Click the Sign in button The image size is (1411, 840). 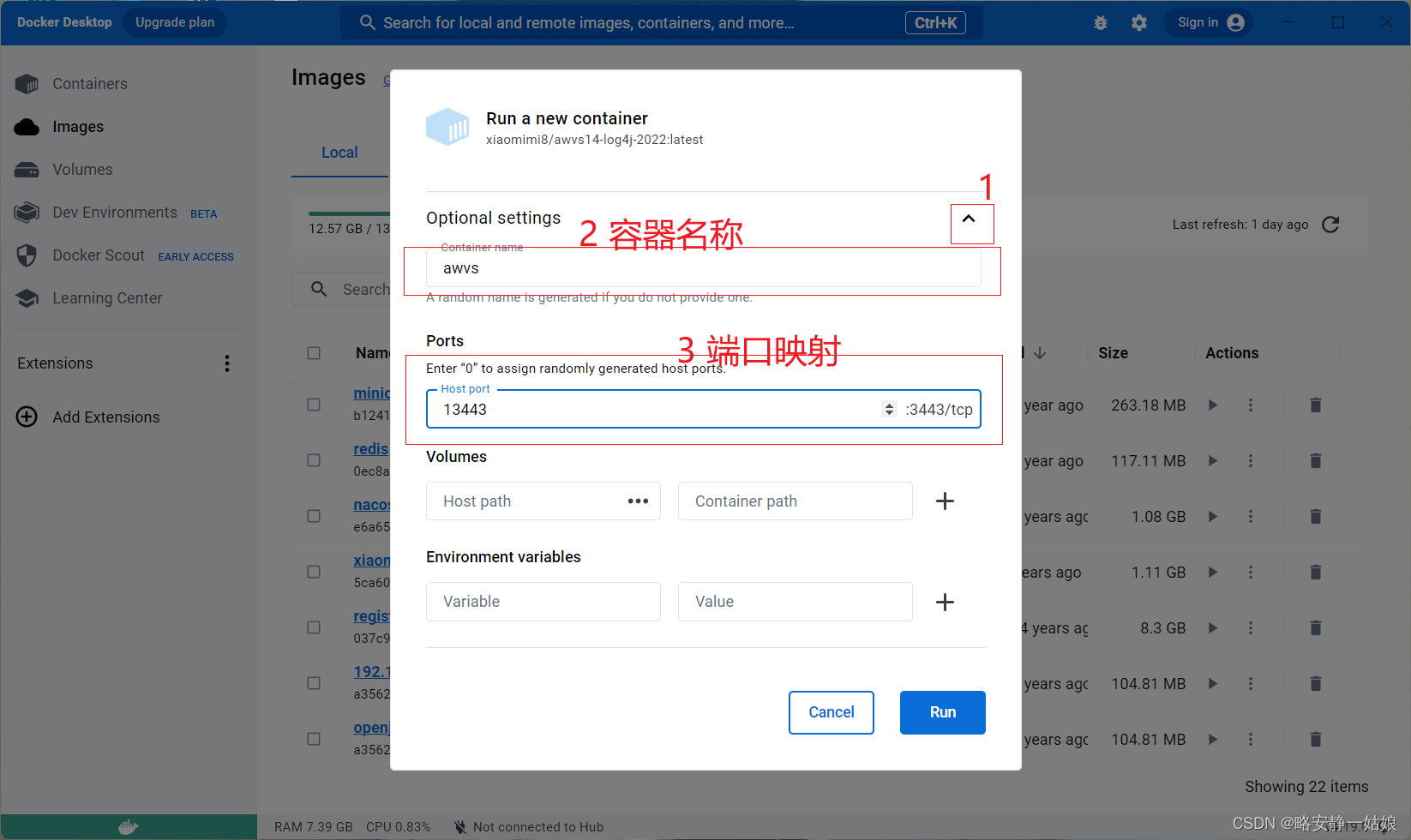pyautogui.click(x=1209, y=22)
